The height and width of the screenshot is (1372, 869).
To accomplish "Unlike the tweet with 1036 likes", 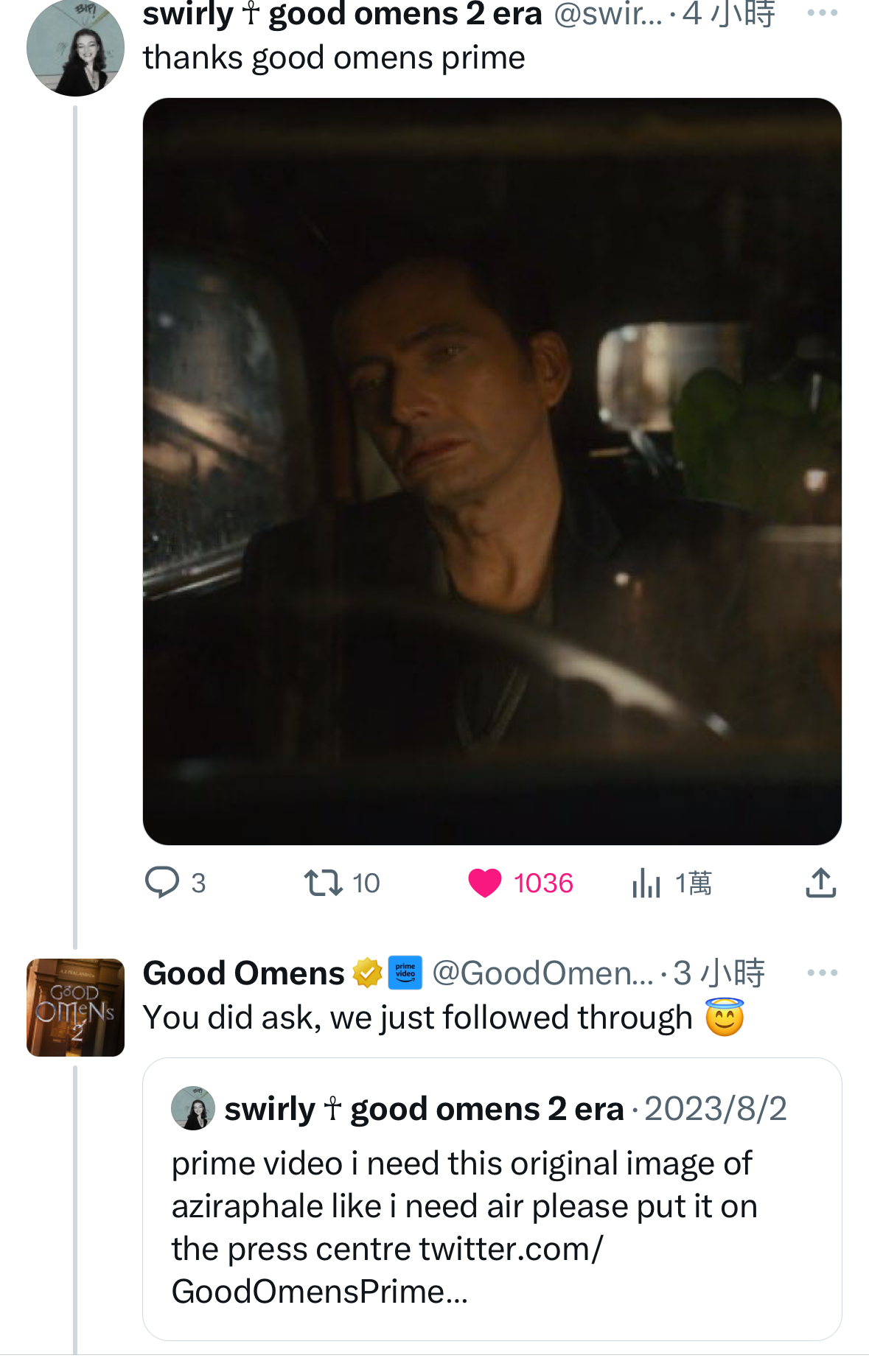I will click(485, 883).
